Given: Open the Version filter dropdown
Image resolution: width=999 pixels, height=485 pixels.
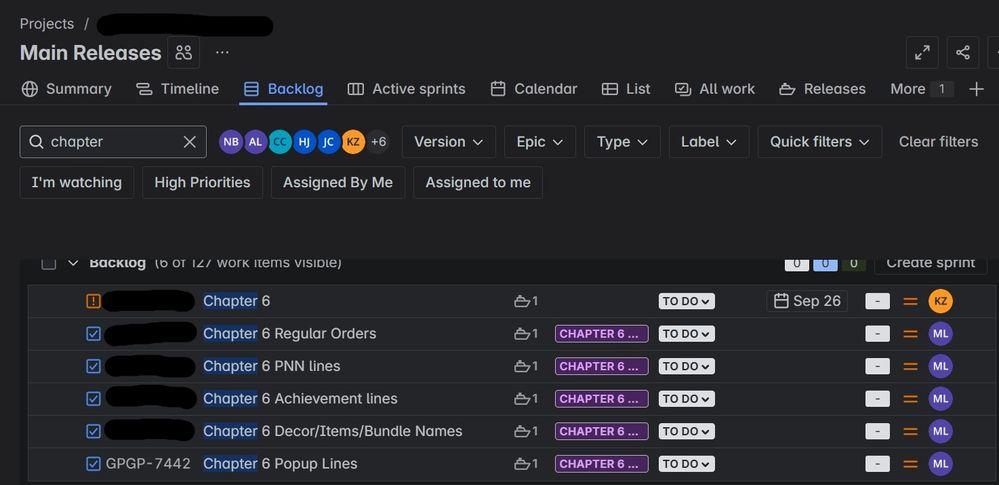Looking at the screenshot, I should (x=449, y=141).
